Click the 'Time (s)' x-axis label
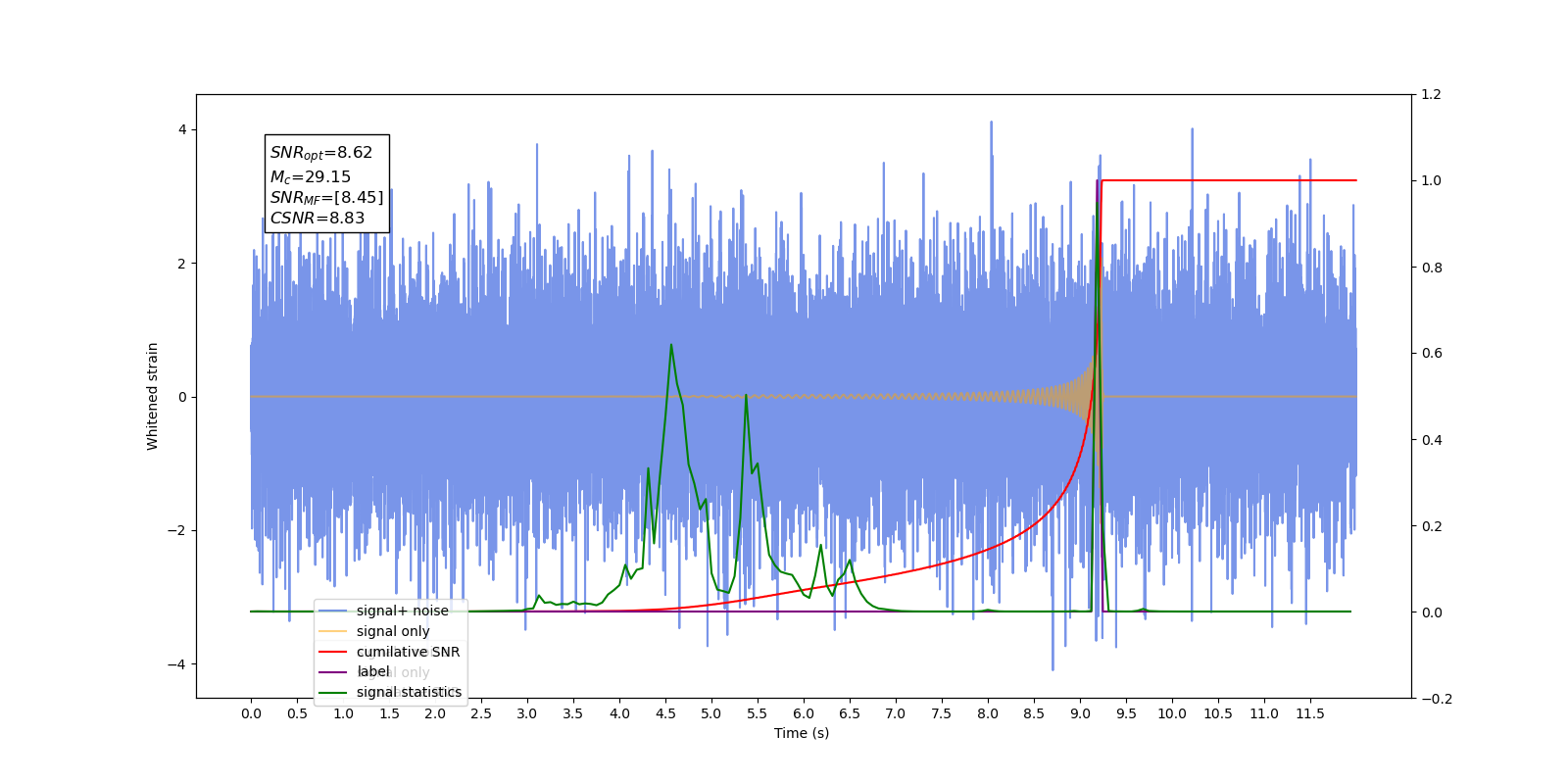 coord(802,733)
